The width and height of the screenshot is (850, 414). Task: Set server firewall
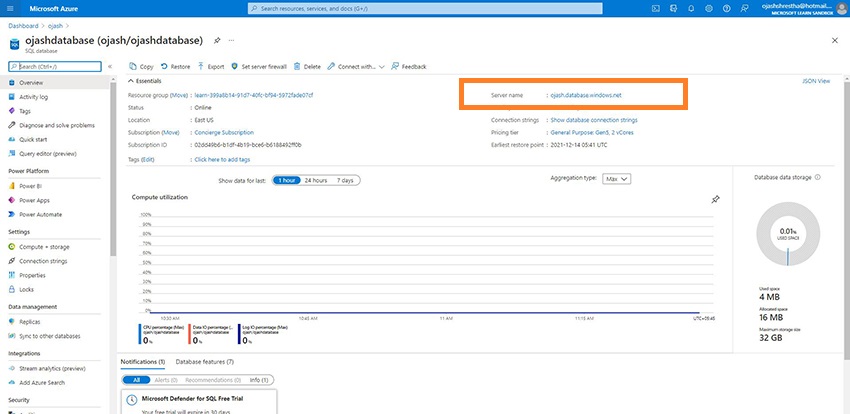point(259,67)
